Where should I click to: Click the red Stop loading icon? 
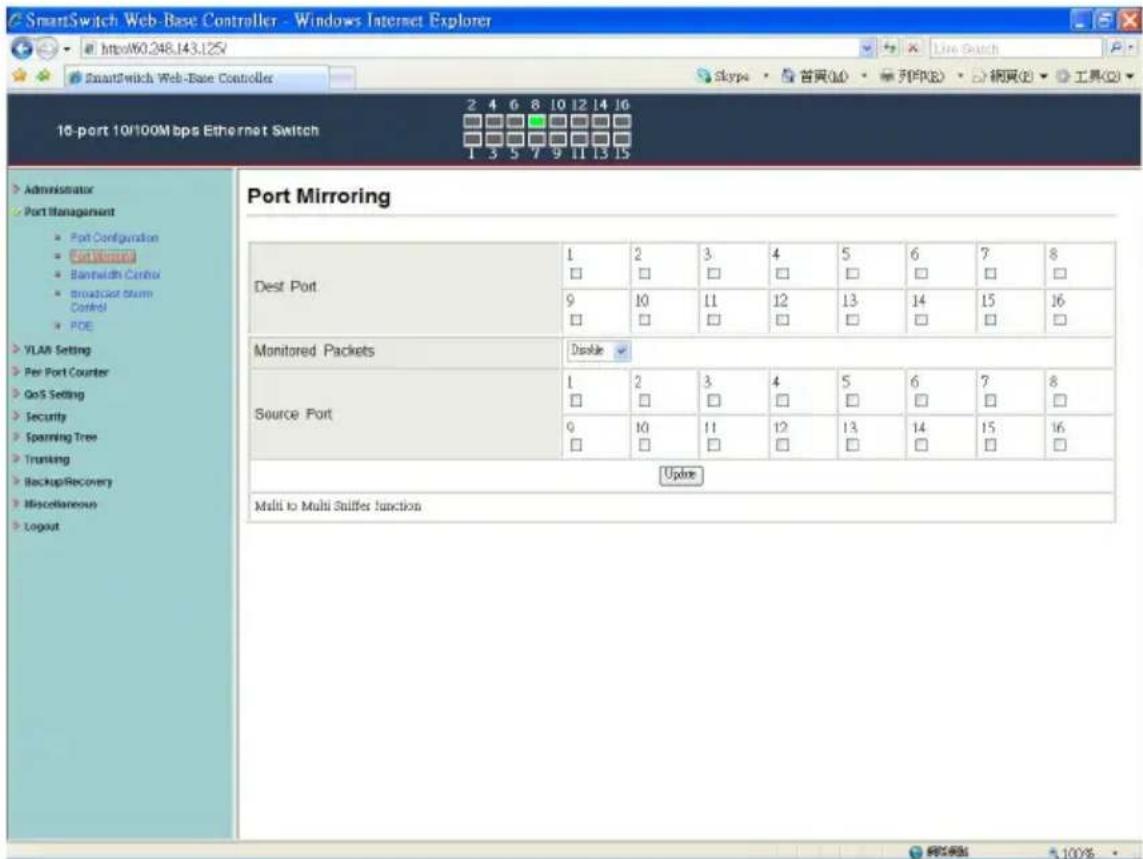(912, 49)
